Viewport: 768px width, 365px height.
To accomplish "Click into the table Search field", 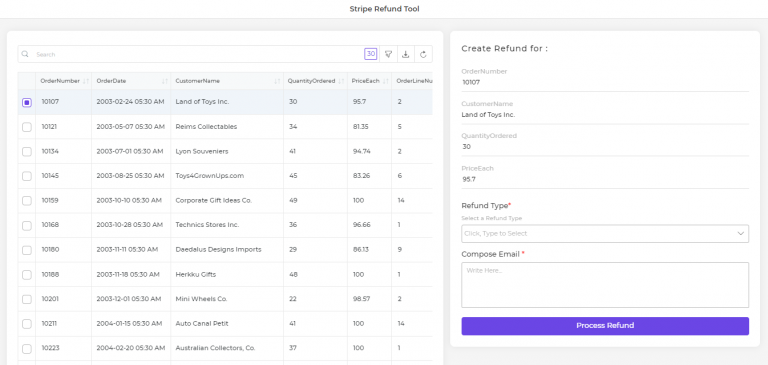I will click(196, 54).
